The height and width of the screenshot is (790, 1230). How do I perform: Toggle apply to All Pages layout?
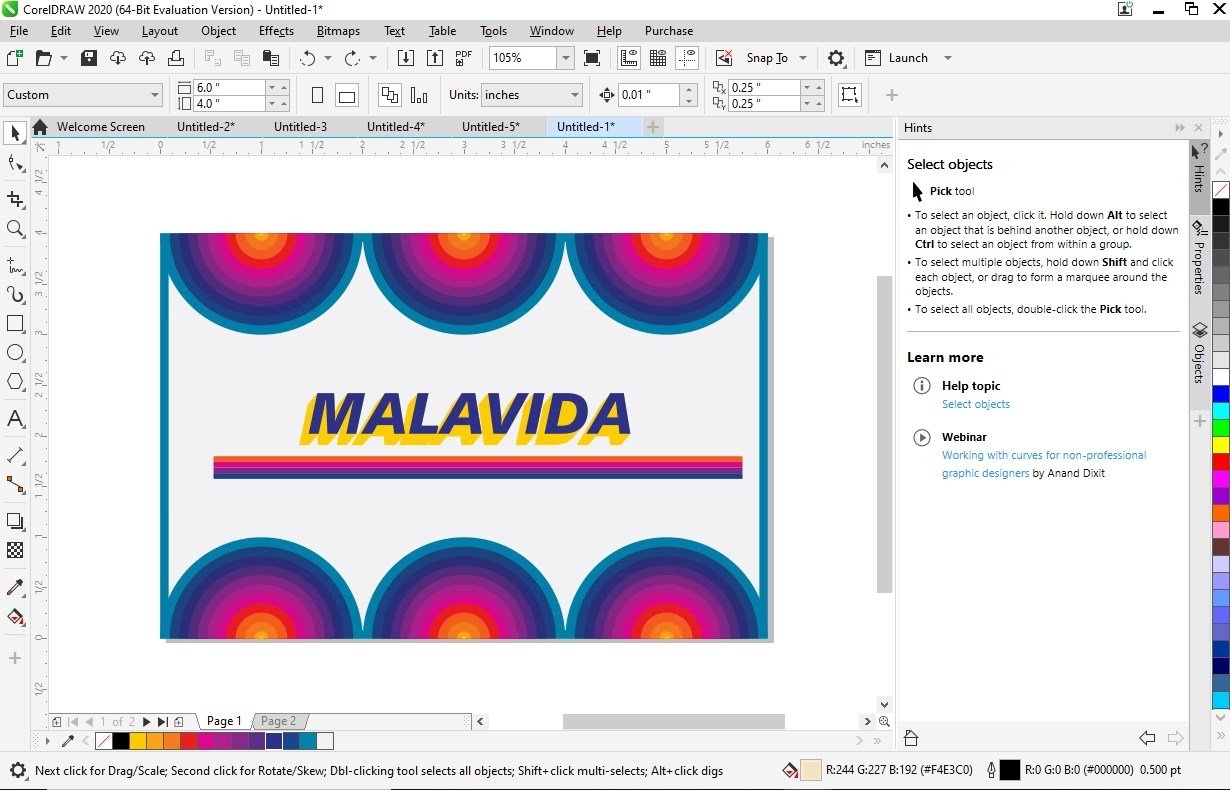(x=390, y=95)
